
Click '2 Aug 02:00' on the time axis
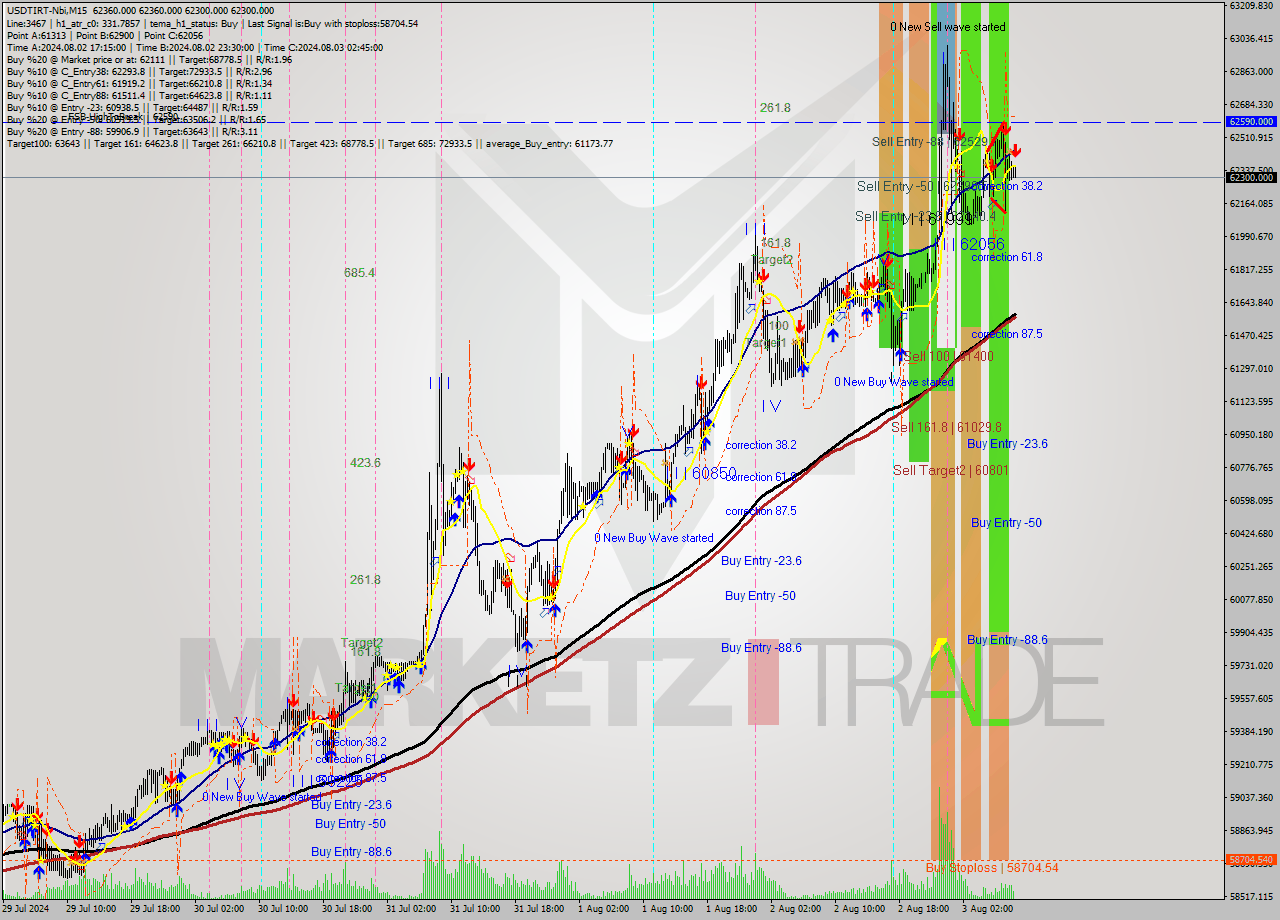(795, 909)
